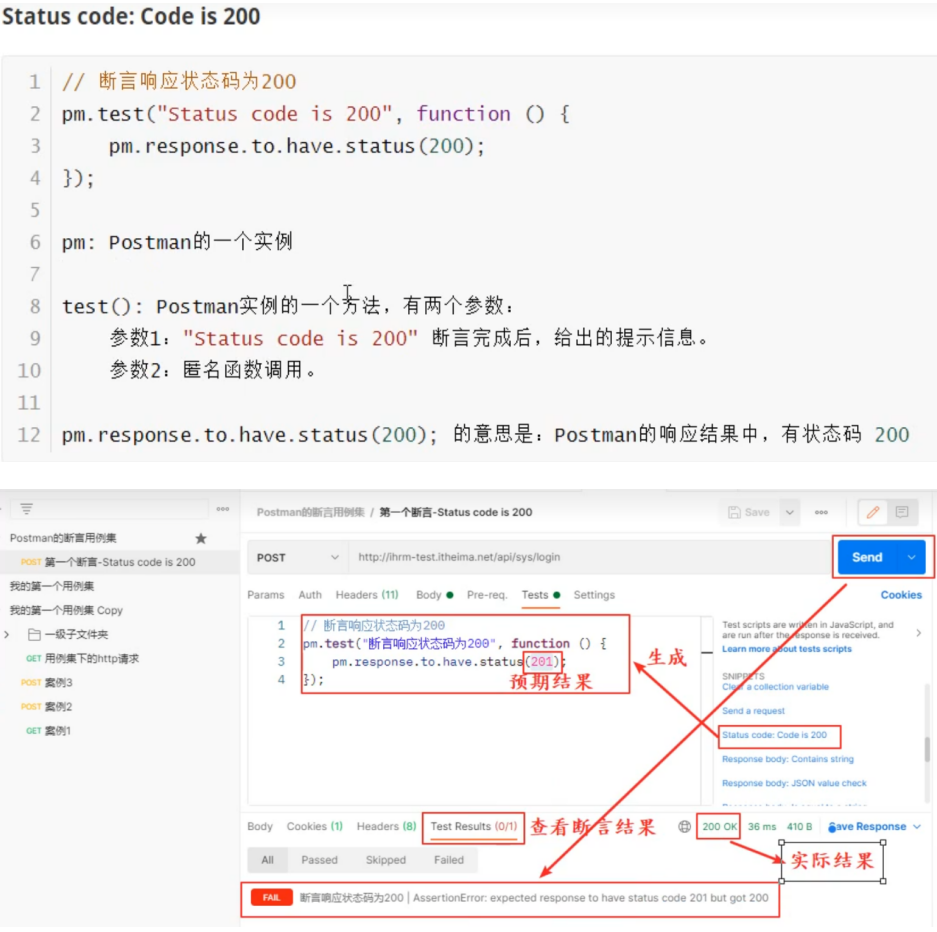Click the 36 ms response time
Screen dimensions: 937x932
coord(762,827)
